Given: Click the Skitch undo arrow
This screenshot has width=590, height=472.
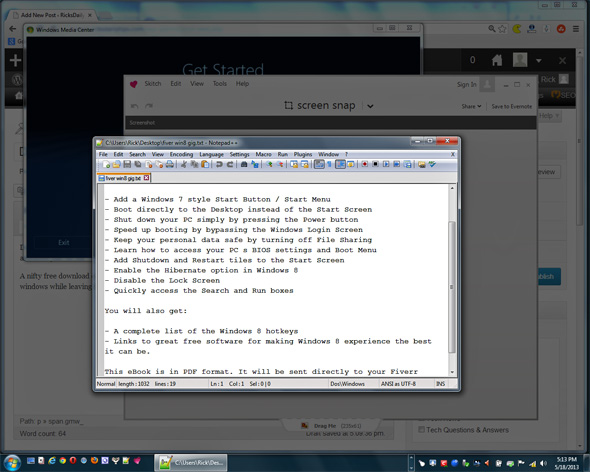Looking at the screenshot, I should (134, 107).
